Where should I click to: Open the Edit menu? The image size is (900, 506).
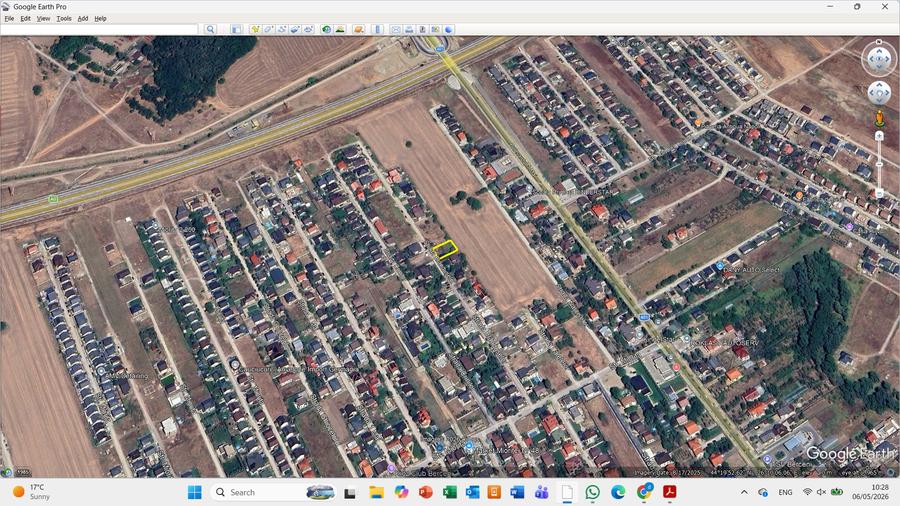pyautogui.click(x=25, y=18)
